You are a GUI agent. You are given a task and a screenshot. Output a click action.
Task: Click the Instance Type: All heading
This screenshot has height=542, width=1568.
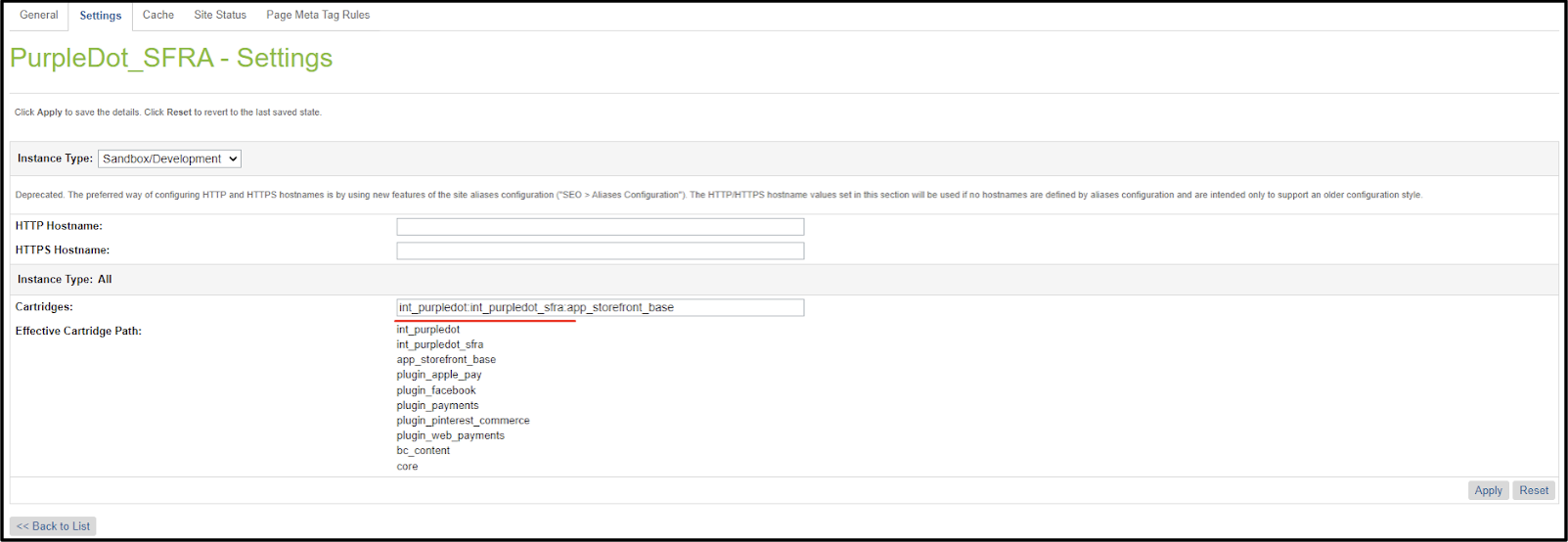click(x=65, y=279)
